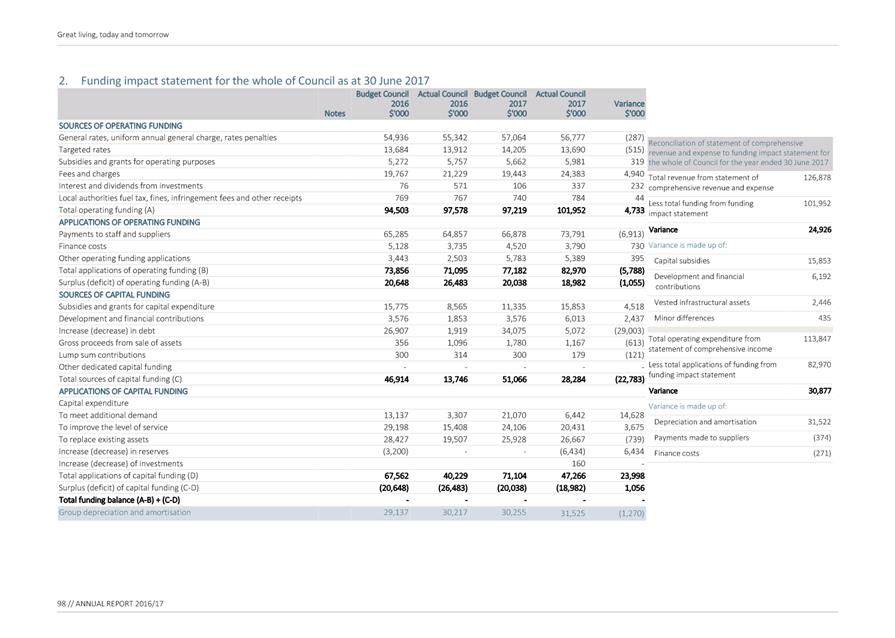This screenshot has height=638, width=895.
Task: Select the value 126,878 in reconciliation panel
Action: tap(817, 177)
